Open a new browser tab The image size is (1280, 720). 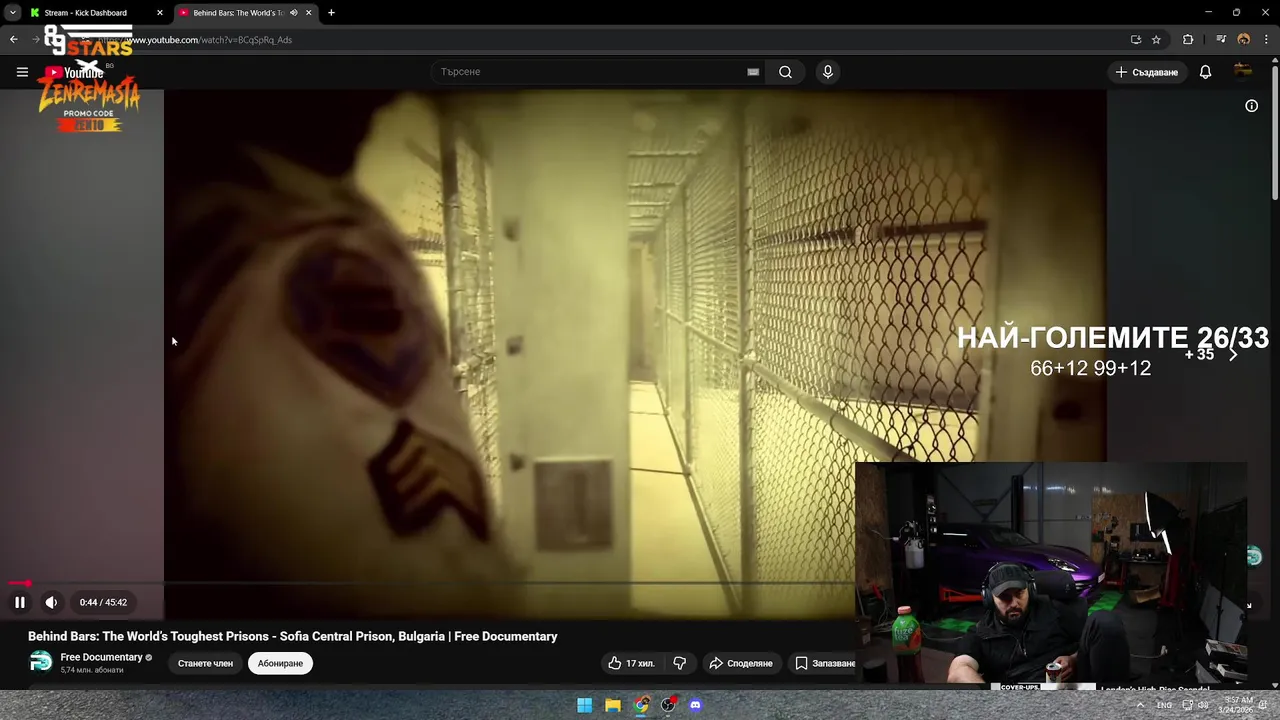pyautogui.click(x=331, y=13)
